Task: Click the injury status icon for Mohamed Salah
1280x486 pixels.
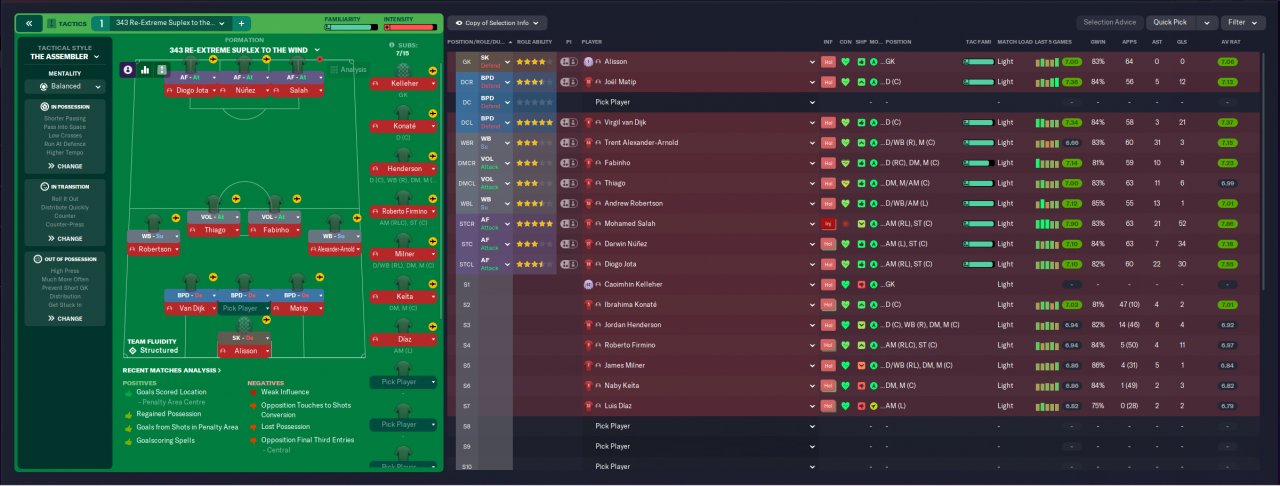Action: tap(828, 224)
